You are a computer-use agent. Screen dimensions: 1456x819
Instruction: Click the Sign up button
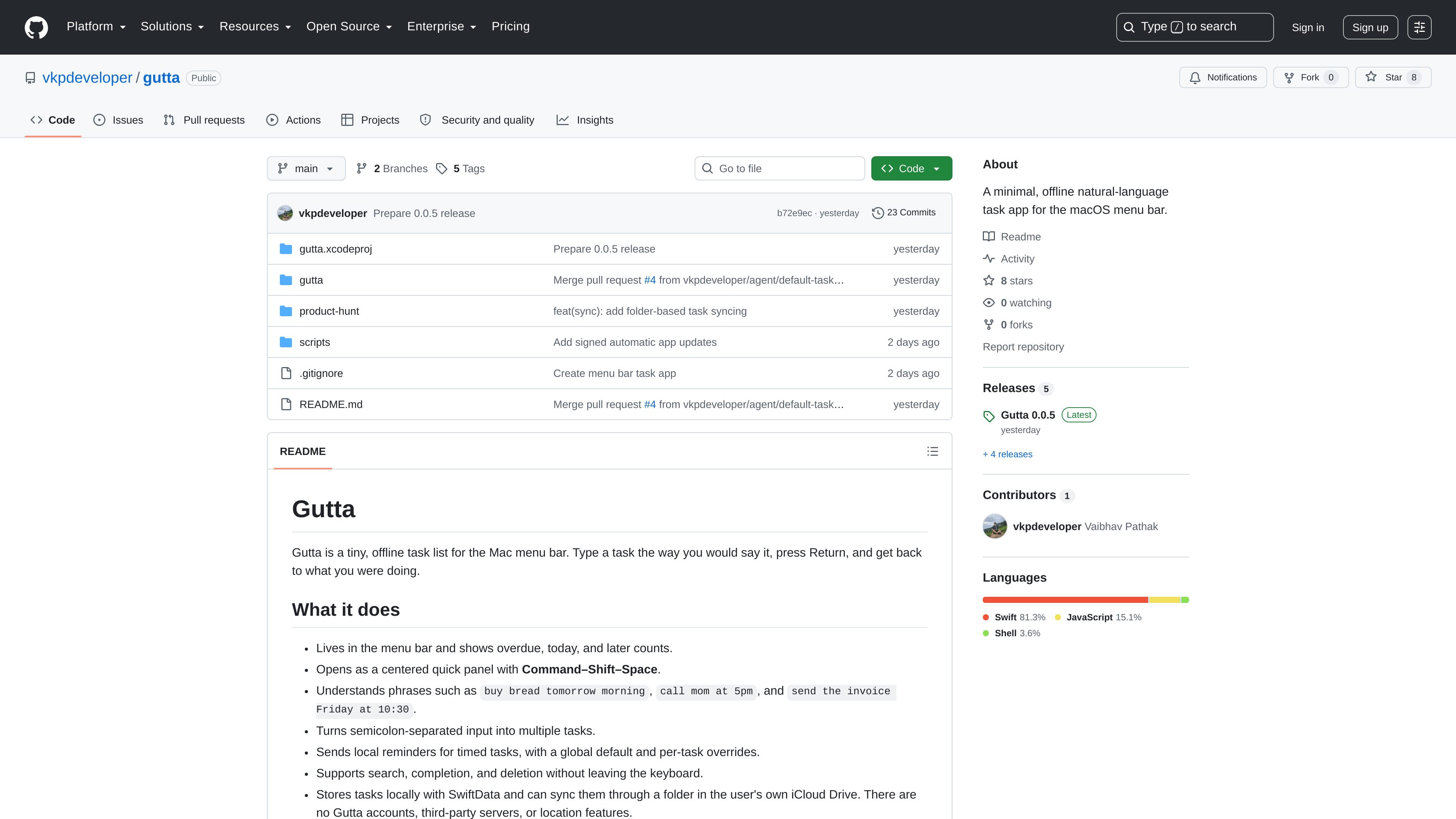tap(1370, 27)
